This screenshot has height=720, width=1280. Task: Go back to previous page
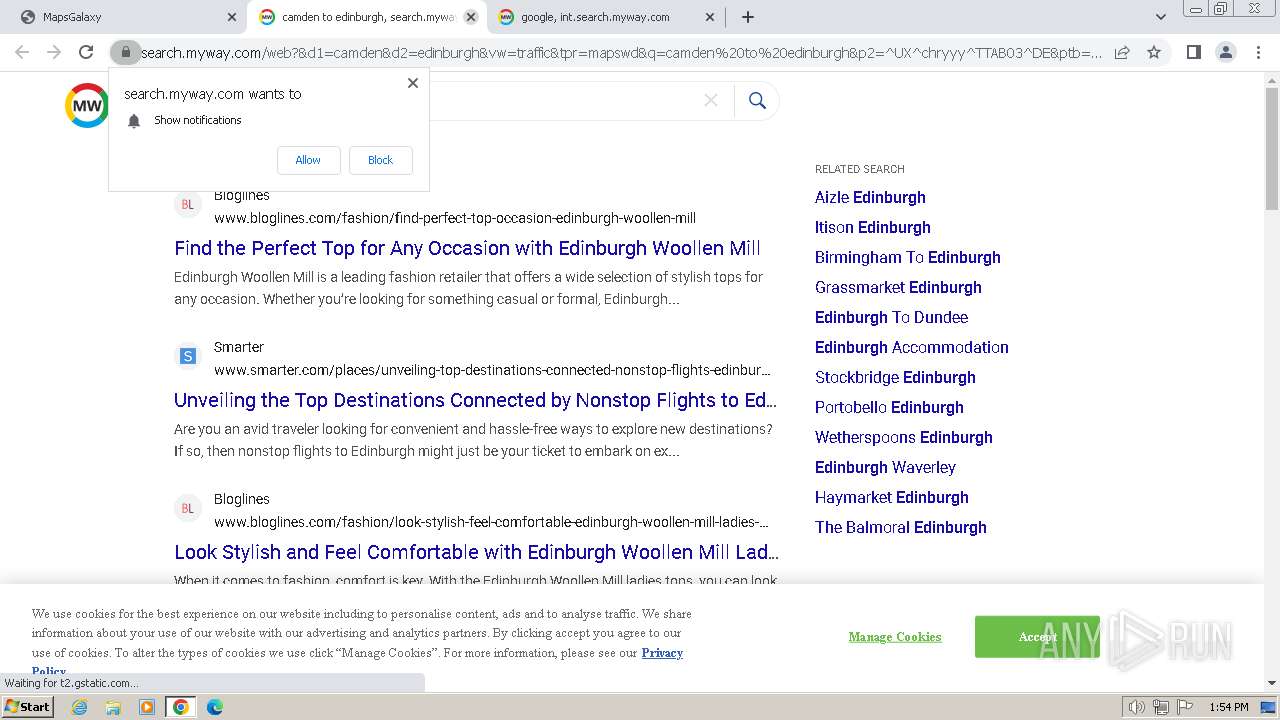click(22, 52)
